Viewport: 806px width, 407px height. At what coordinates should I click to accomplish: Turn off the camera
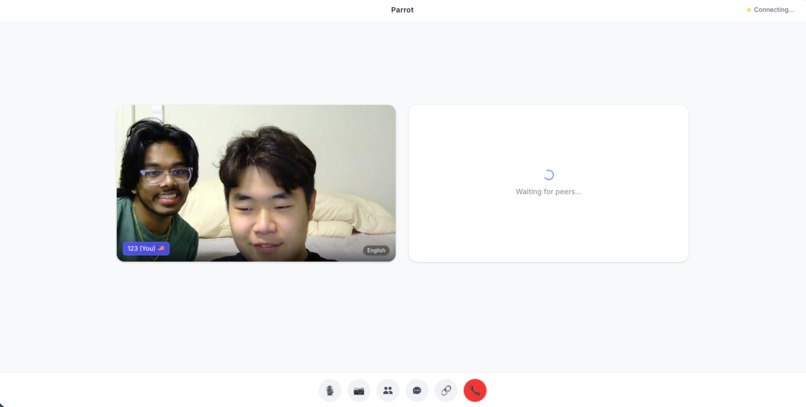pos(359,391)
